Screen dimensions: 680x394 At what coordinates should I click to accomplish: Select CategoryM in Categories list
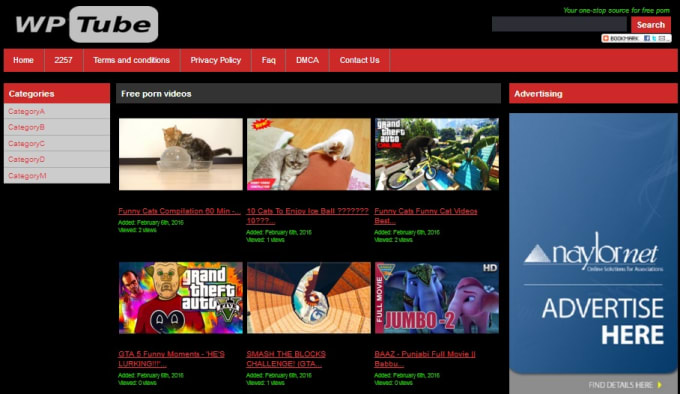[x=57, y=176]
